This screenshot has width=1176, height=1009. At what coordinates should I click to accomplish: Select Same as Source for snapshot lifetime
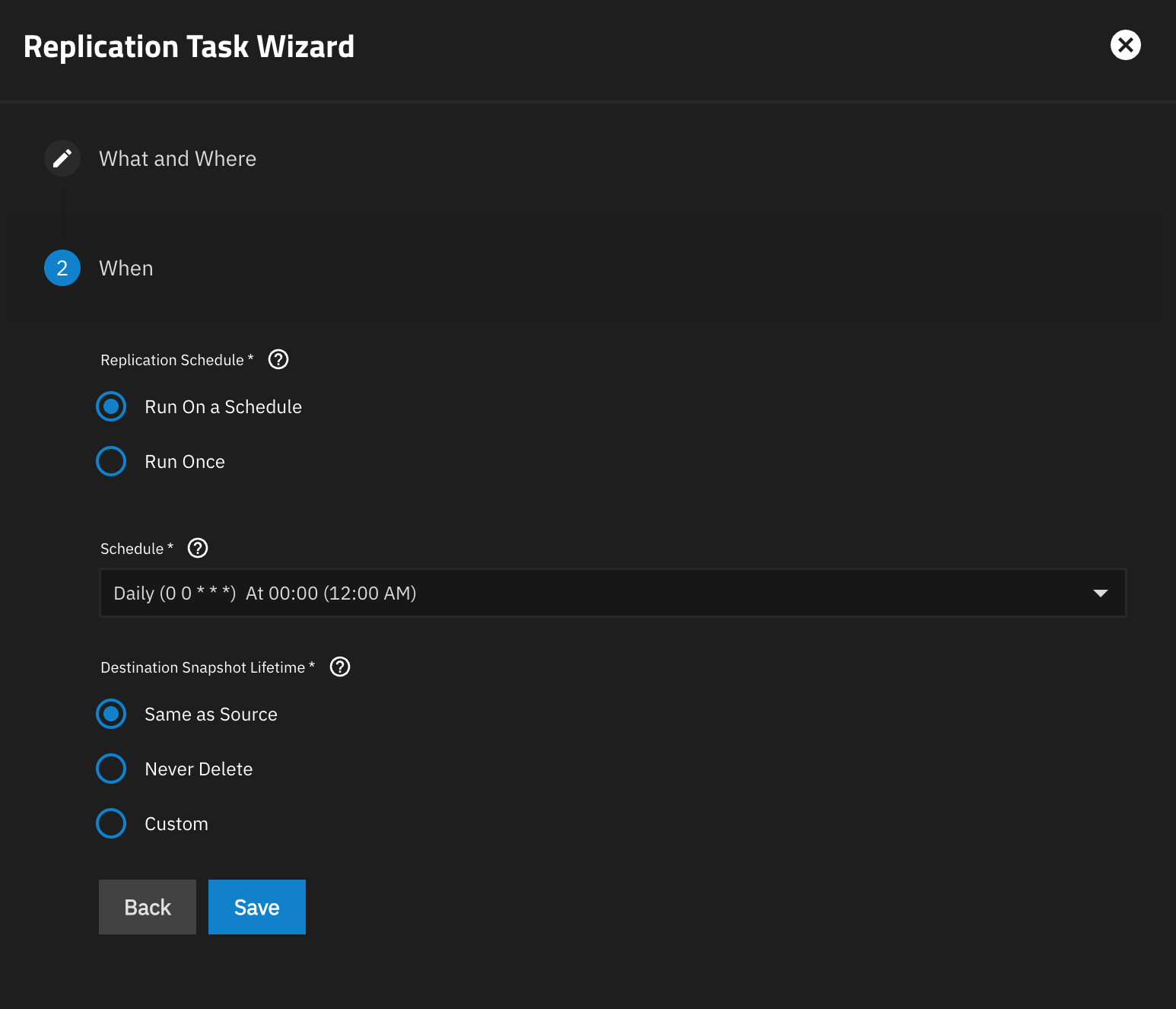coord(111,714)
